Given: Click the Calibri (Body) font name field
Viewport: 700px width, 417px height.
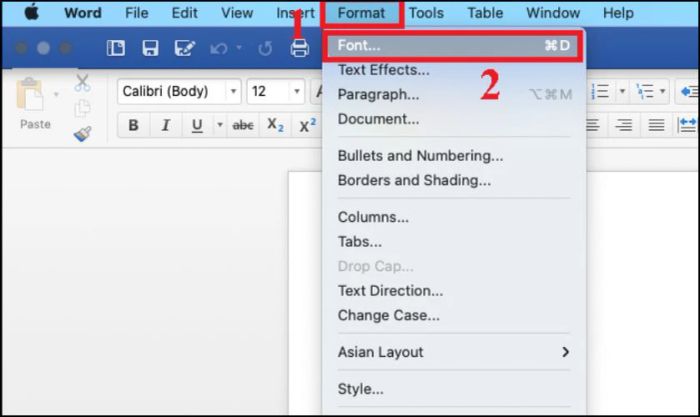Looking at the screenshot, I should [x=172, y=92].
